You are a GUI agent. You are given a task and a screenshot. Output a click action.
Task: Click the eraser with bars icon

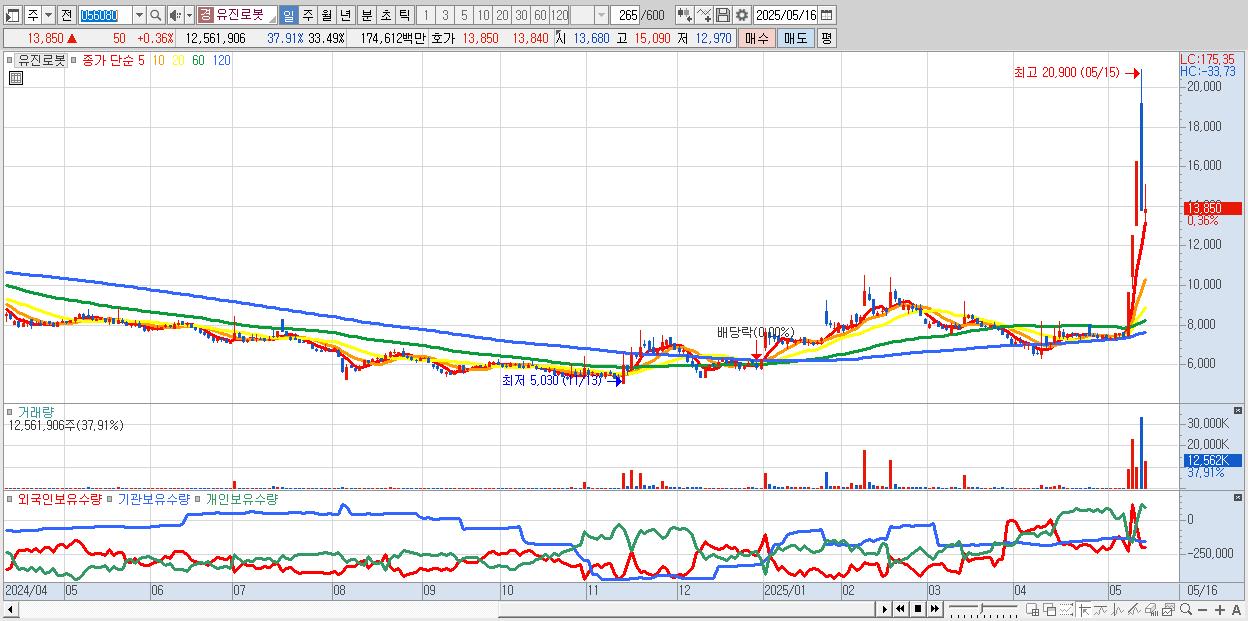1151,609
